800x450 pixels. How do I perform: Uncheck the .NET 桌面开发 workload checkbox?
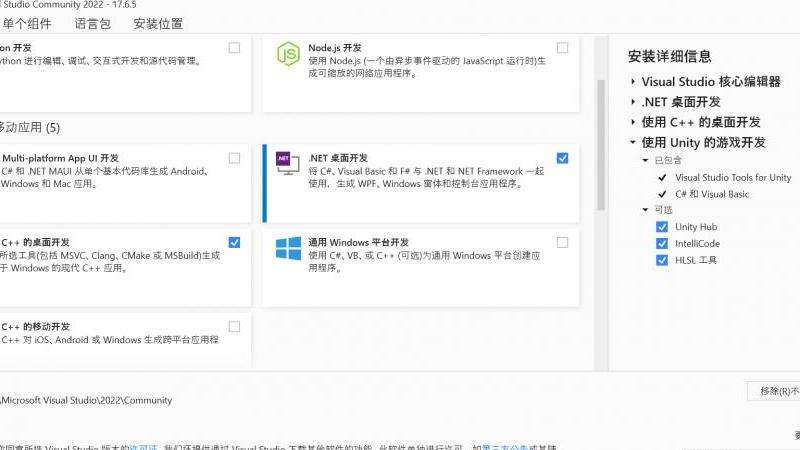562,158
